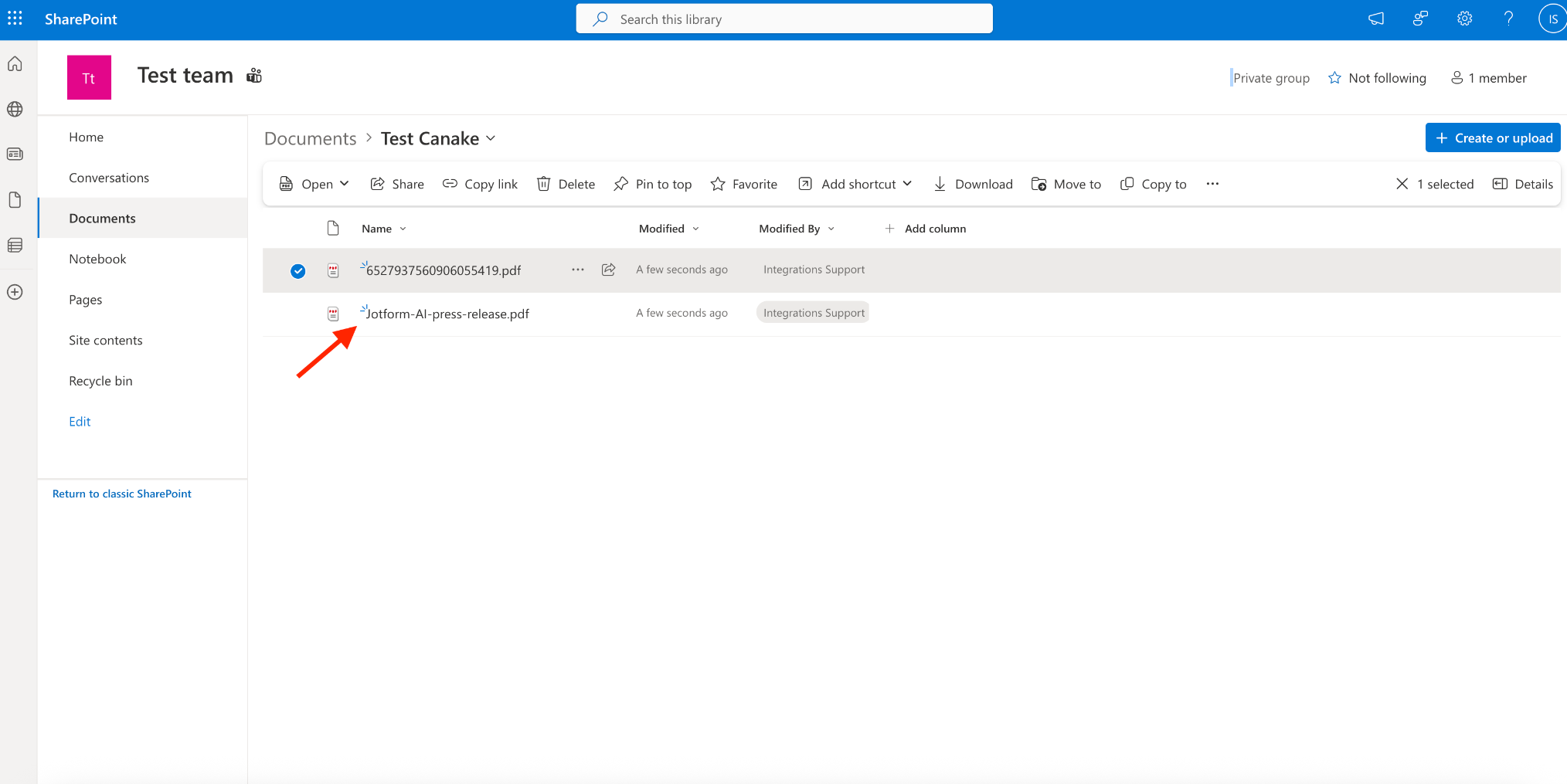The image size is (1567, 784).
Task: Click the Download icon in the toolbar
Action: [940, 184]
